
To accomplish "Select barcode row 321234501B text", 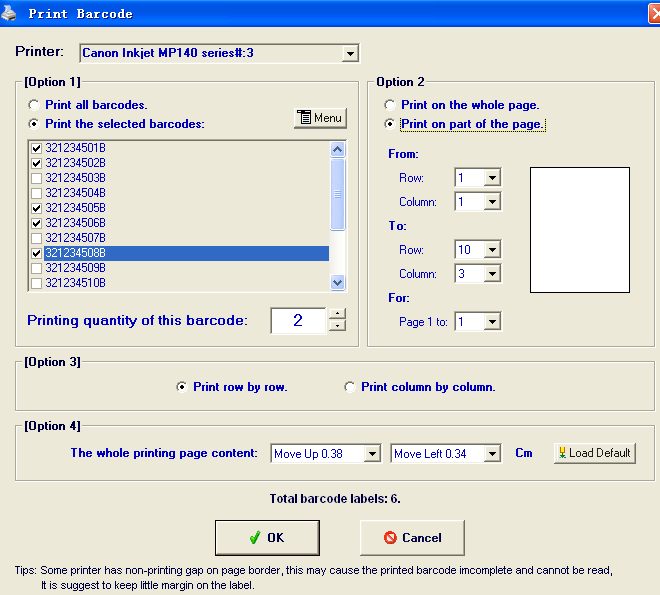I will 75,148.
